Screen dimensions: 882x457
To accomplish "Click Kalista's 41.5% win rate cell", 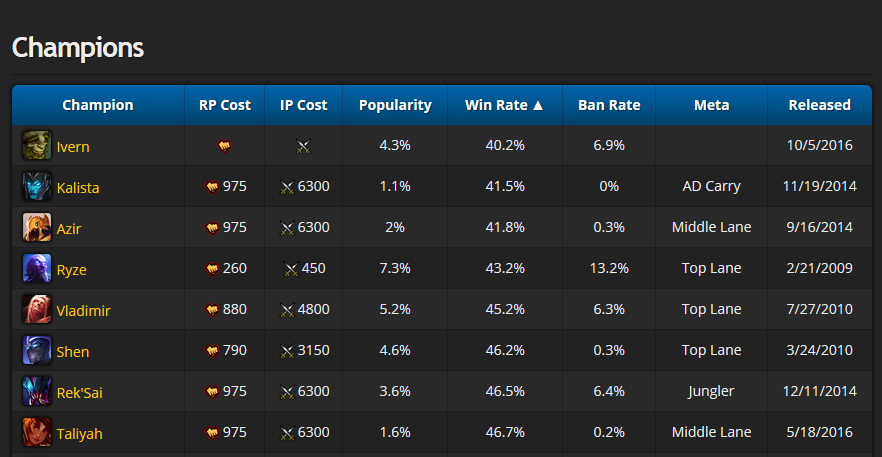I will pos(505,186).
